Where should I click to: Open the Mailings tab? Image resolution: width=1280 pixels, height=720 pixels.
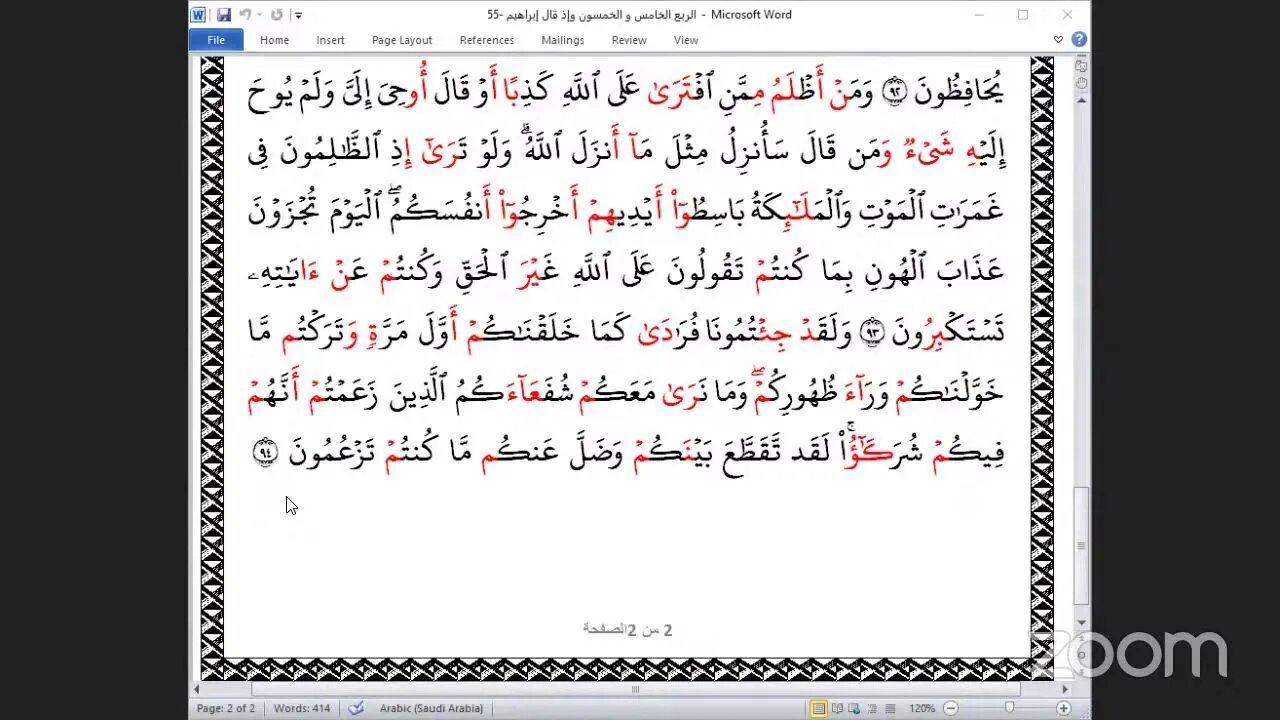tap(563, 40)
